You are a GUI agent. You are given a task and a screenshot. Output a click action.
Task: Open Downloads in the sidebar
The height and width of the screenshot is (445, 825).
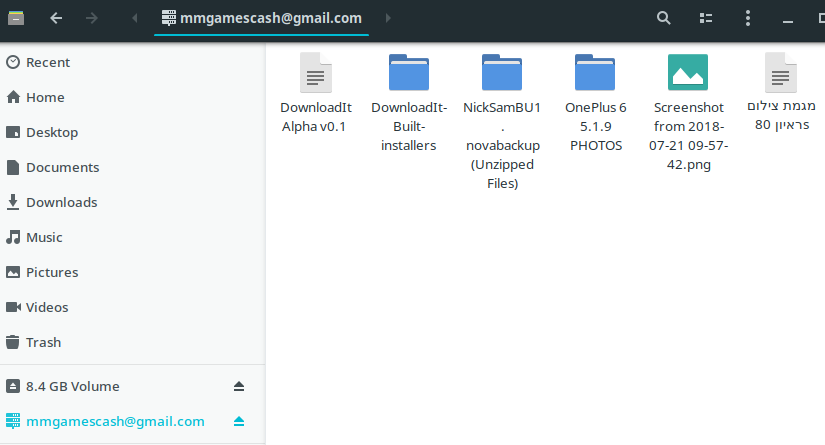(x=133, y=202)
